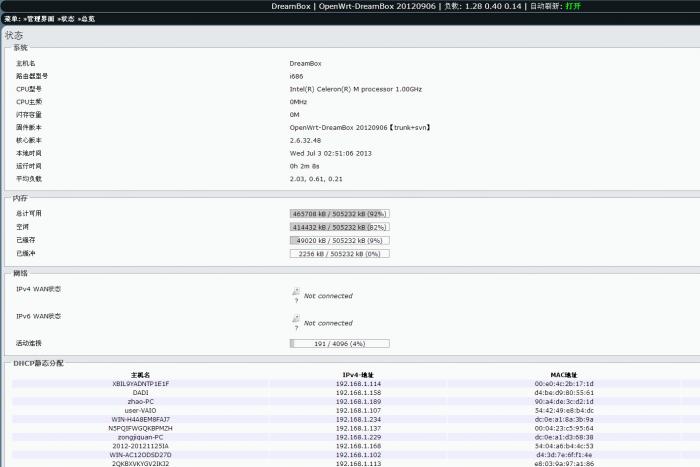This screenshot has height=467, width=700.
Task: Click the 空闲 free memory bar
Action: pos(339,227)
